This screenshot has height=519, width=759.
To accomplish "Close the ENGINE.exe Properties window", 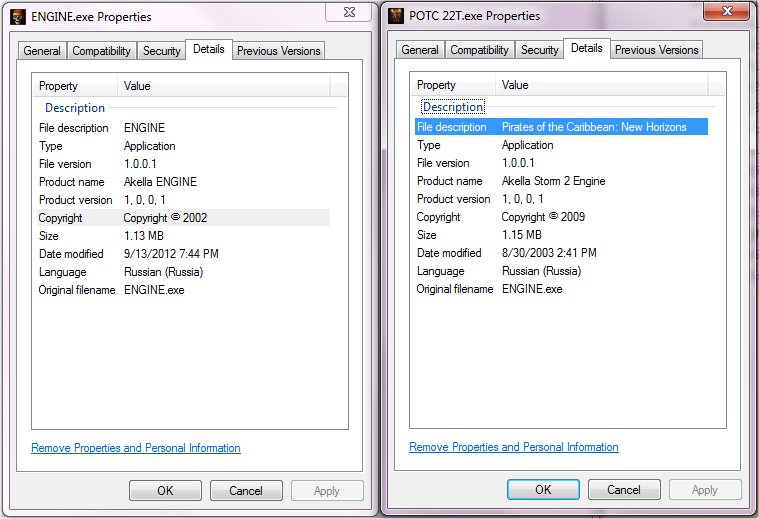I will pos(349,12).
